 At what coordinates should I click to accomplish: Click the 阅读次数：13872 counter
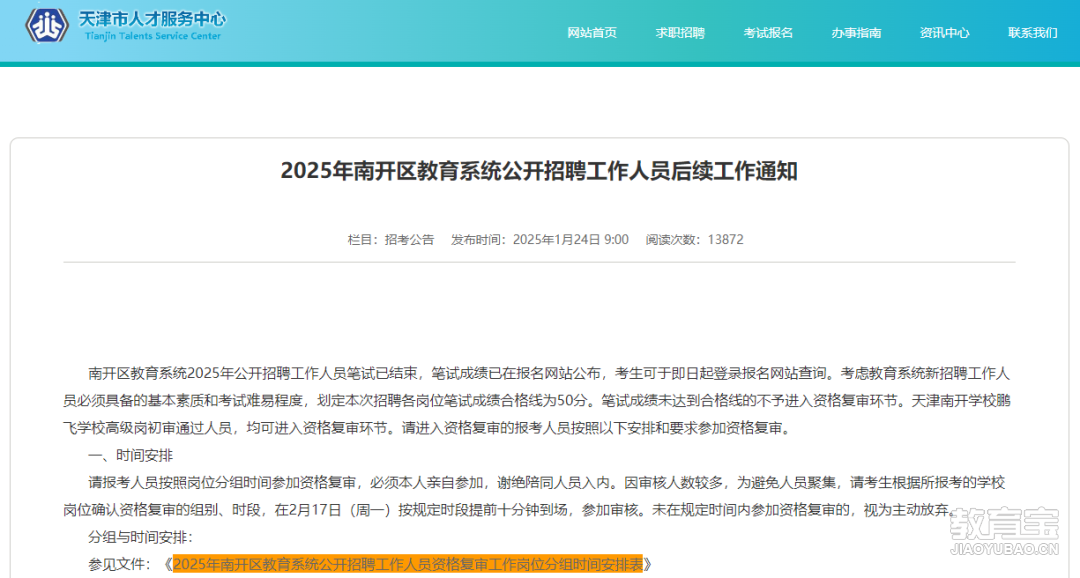pos(694,240)
